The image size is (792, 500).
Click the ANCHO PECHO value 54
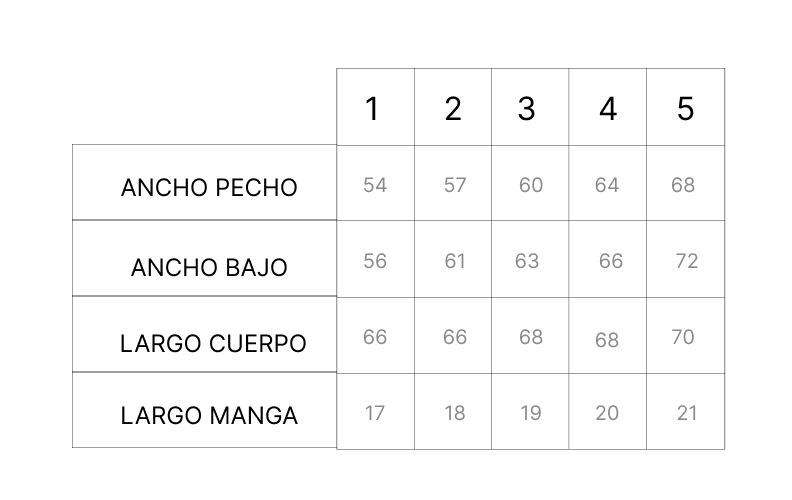pyautogui.click(x=375, y=185)
